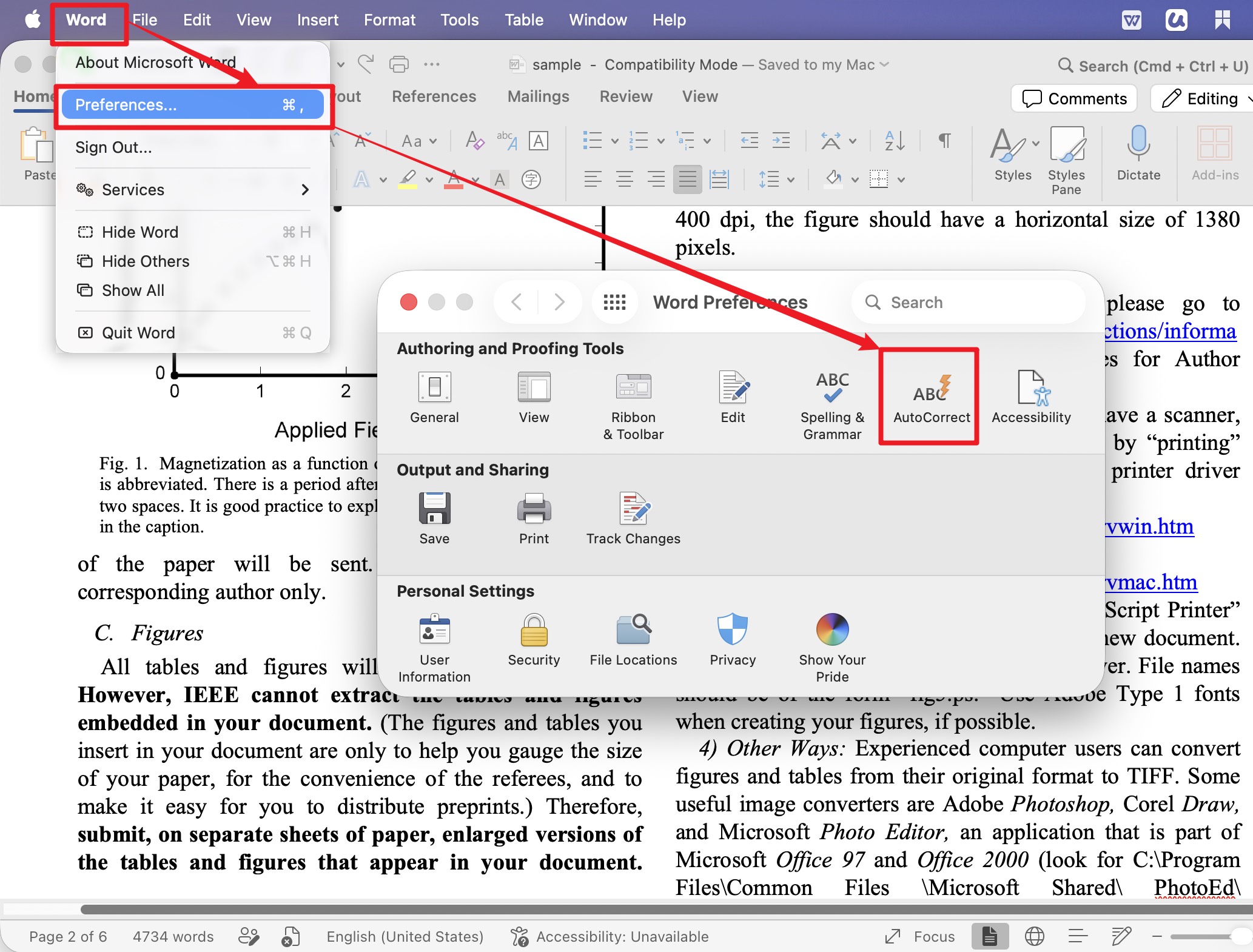Switch to Web Layout view
The image size is (1253, 952).
1034,937
